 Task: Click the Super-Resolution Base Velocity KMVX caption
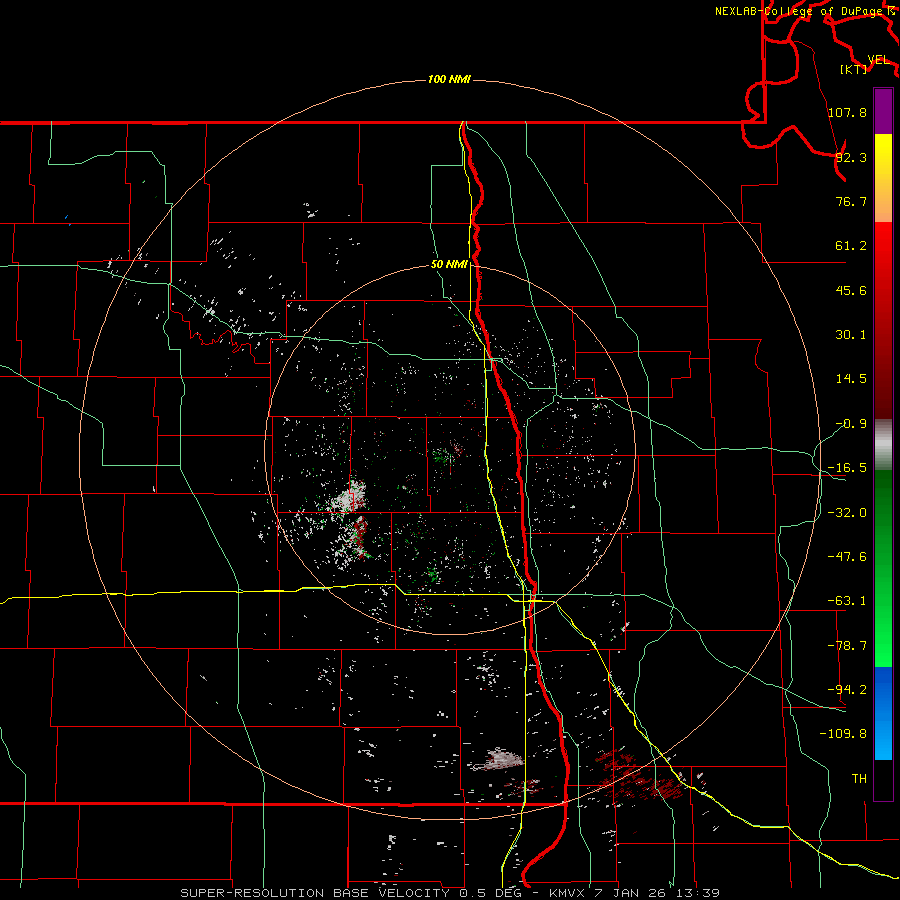point(449,893)
